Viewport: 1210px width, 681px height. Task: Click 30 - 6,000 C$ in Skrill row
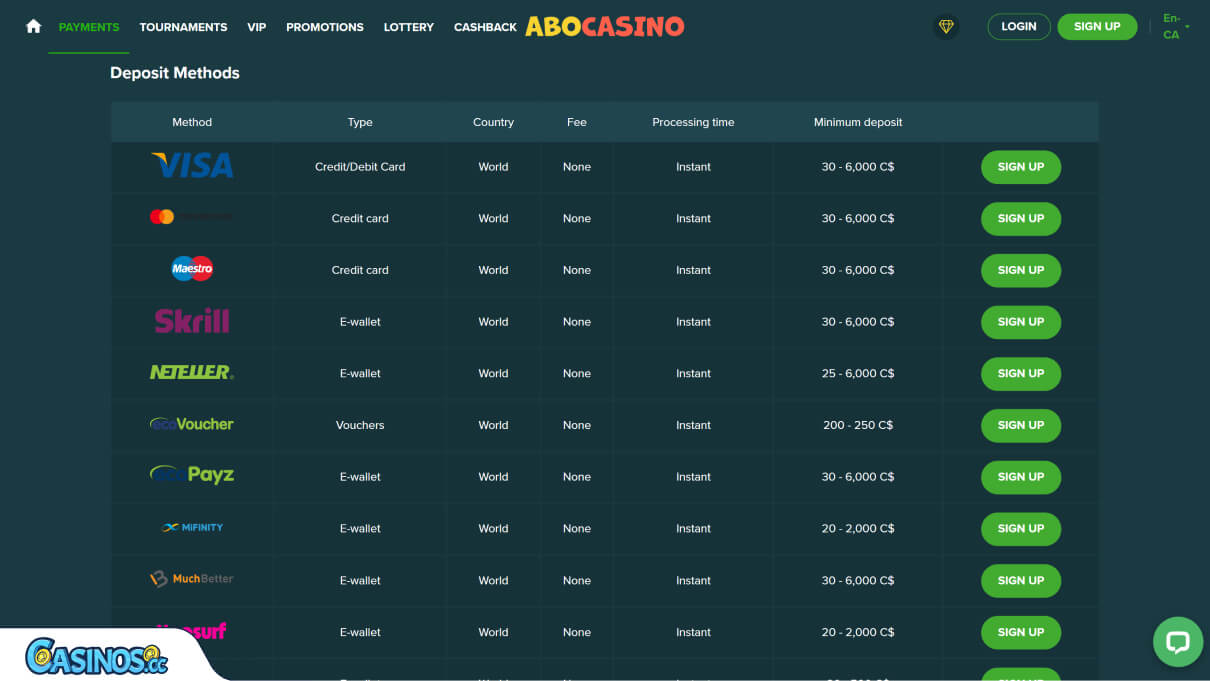(858, 322)
